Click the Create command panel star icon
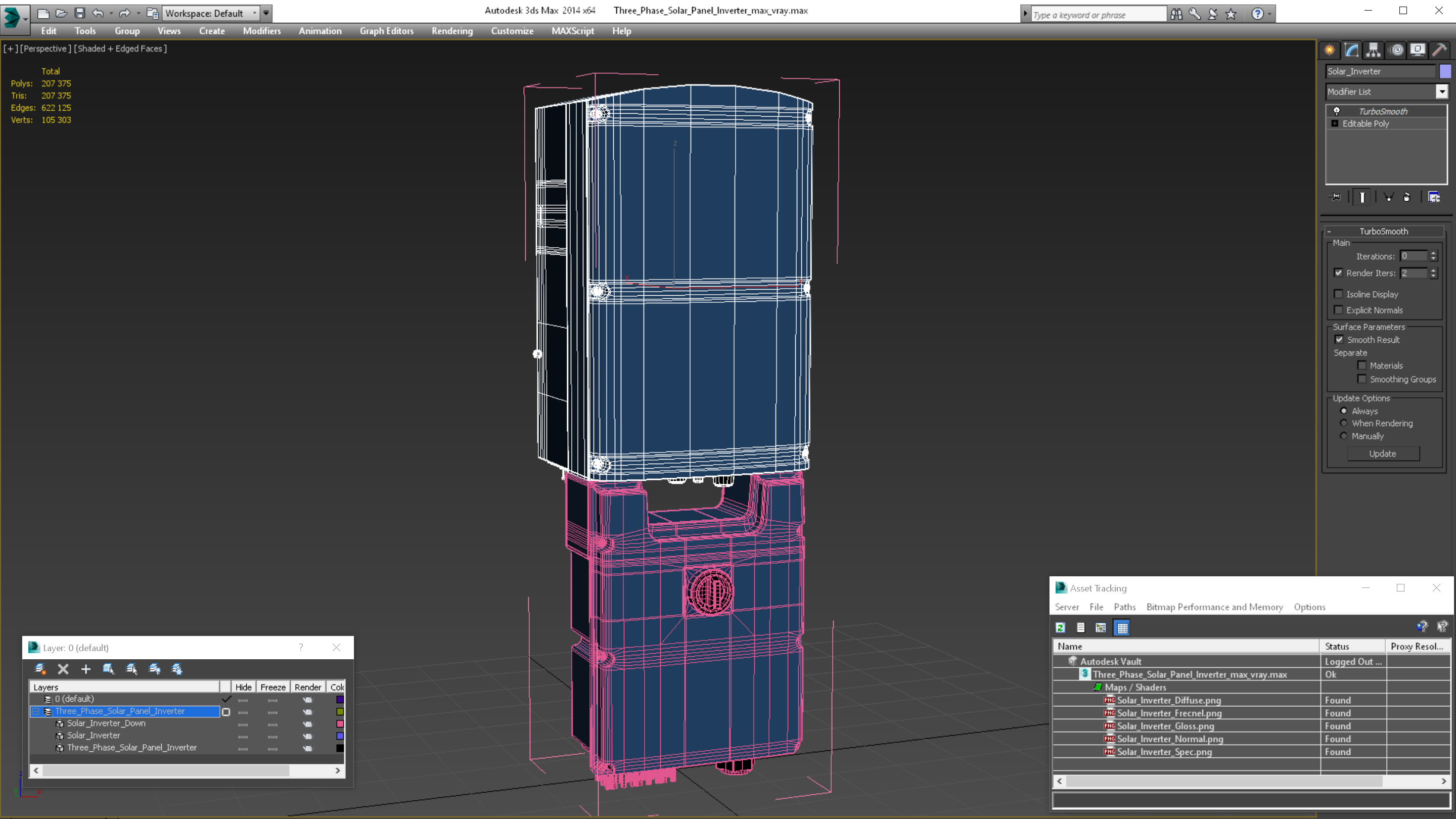Image resolution: width=1456 pixels, height=819 pixels. pyautogui.click(x=1330, y=50)
